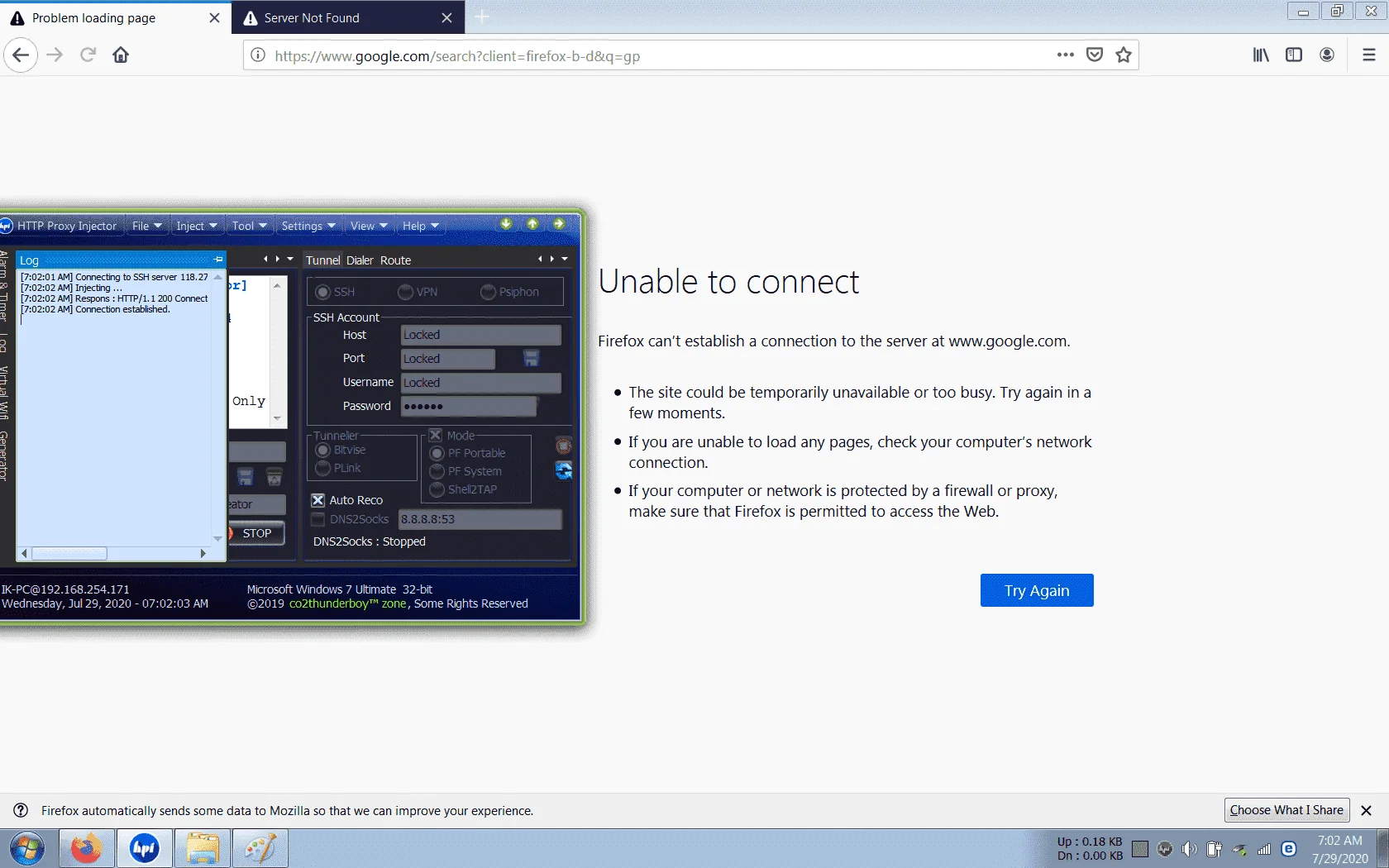
Task: Expand the tab list arrow above payload box
Action: (x=290, y=259)
